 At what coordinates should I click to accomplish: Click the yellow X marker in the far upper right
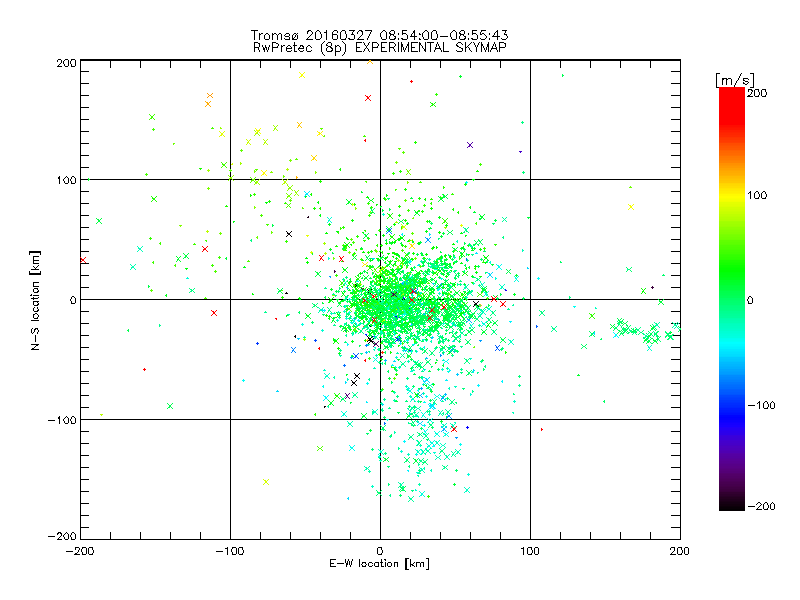coord(631,207)
